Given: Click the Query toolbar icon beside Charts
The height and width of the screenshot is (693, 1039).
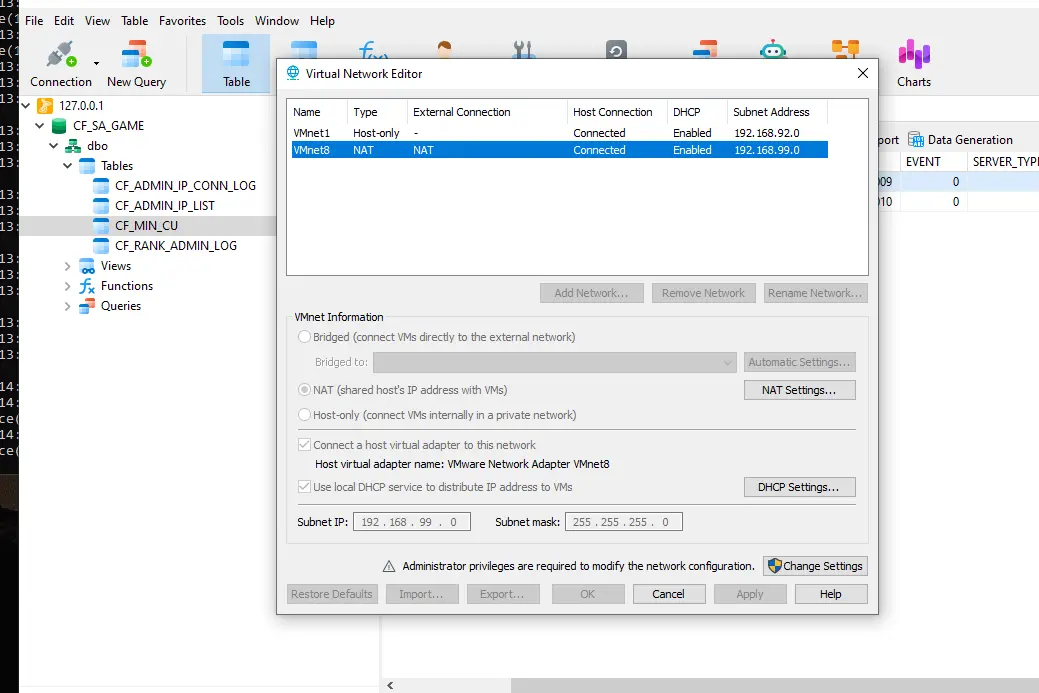Looking at the screenshot, I should coord(705,50).
